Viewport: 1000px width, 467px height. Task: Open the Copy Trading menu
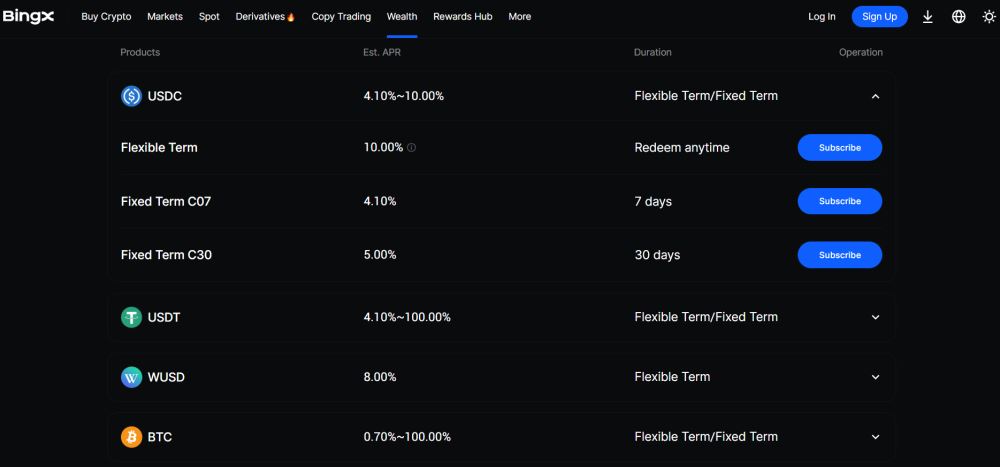[x=341, y=17]
